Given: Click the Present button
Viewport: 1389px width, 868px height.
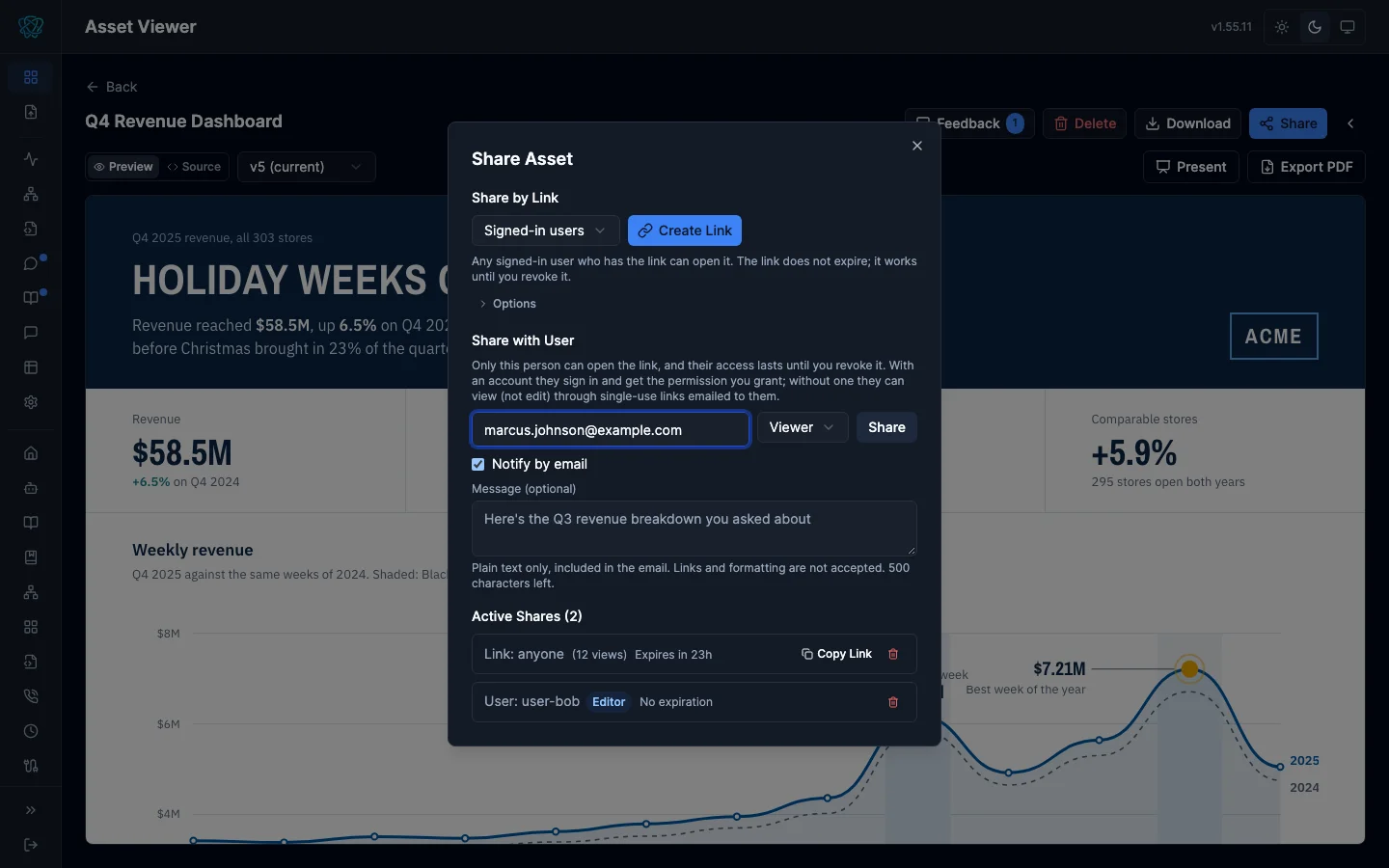Looking at the screenshot, I should (1191, 167).
